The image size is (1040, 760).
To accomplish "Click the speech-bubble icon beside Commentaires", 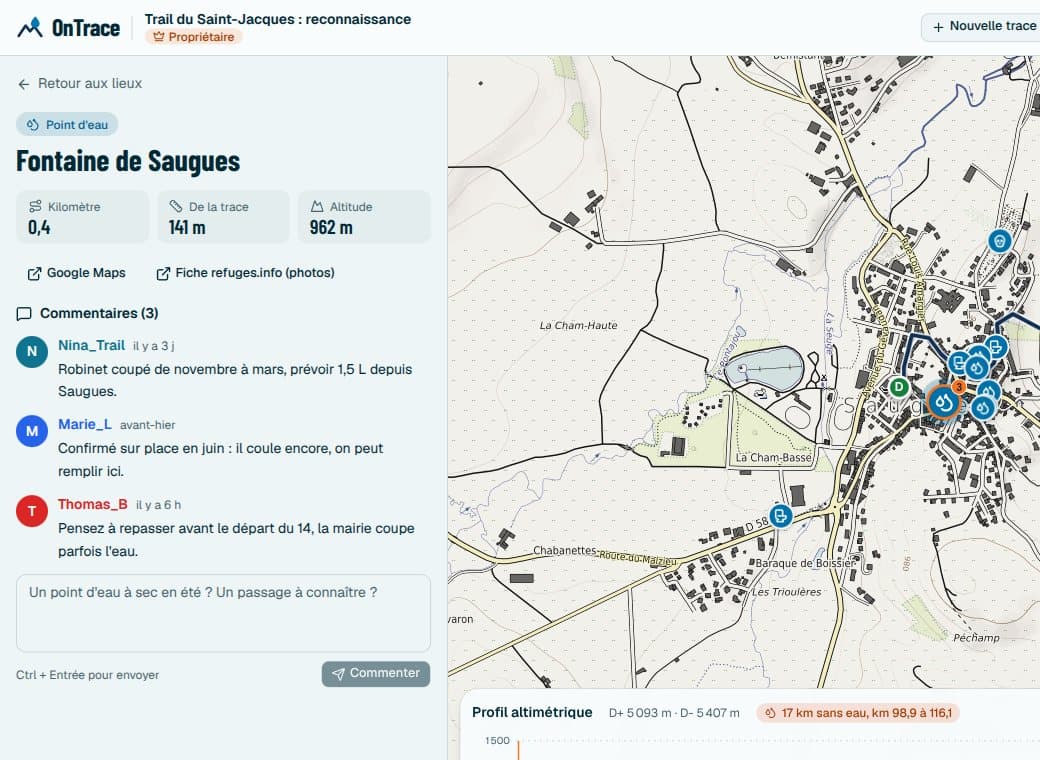I will [24, 314].
